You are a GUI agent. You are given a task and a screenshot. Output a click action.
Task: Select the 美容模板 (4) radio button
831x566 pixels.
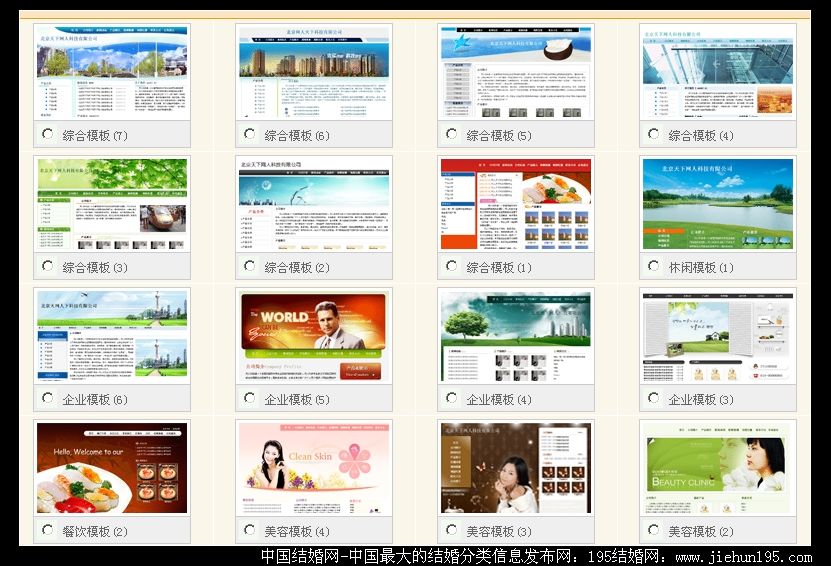click(249, 530)
